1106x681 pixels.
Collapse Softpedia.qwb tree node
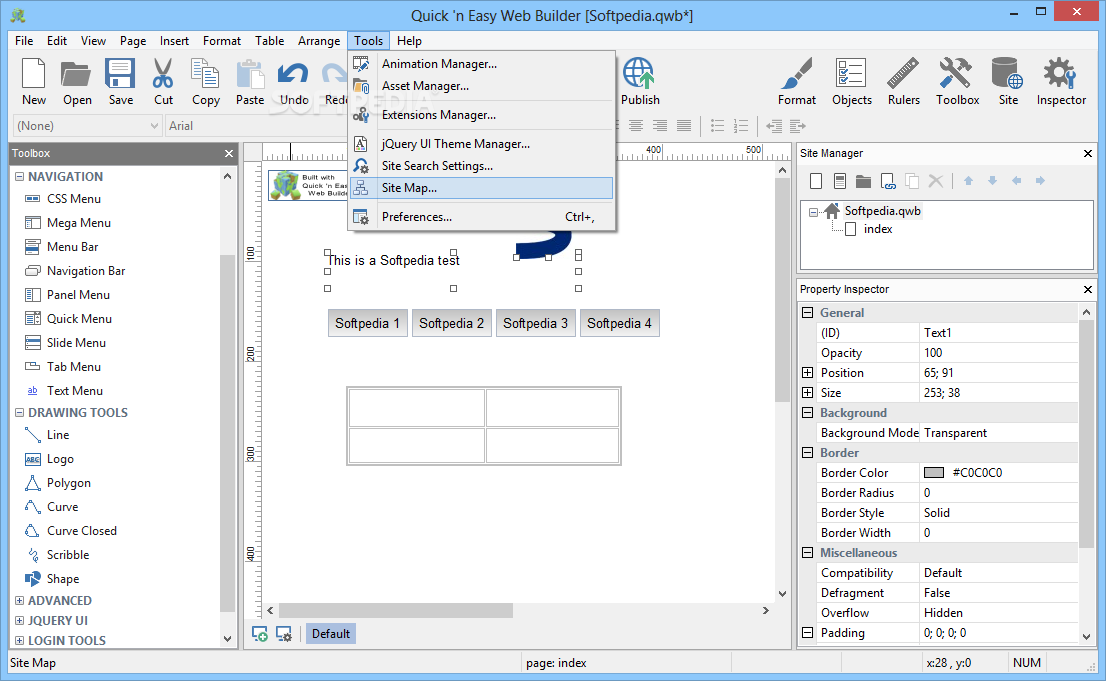[x=813, y=212]
